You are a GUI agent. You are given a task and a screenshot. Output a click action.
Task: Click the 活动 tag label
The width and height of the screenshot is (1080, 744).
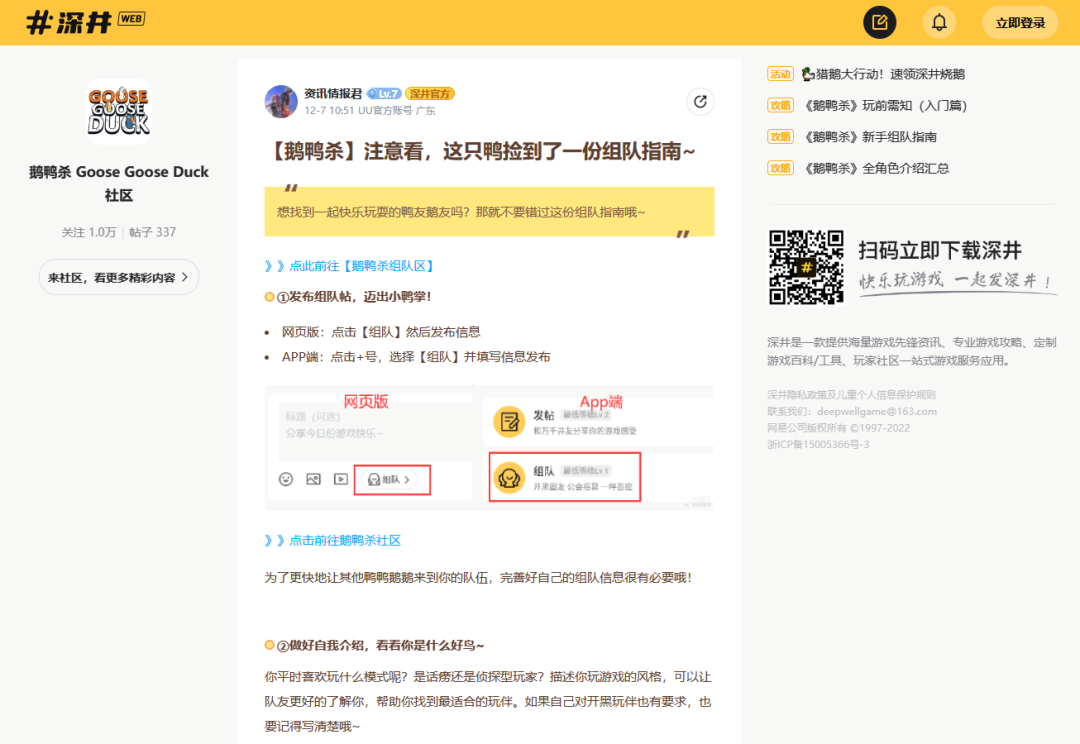click(x=780, y=74)
